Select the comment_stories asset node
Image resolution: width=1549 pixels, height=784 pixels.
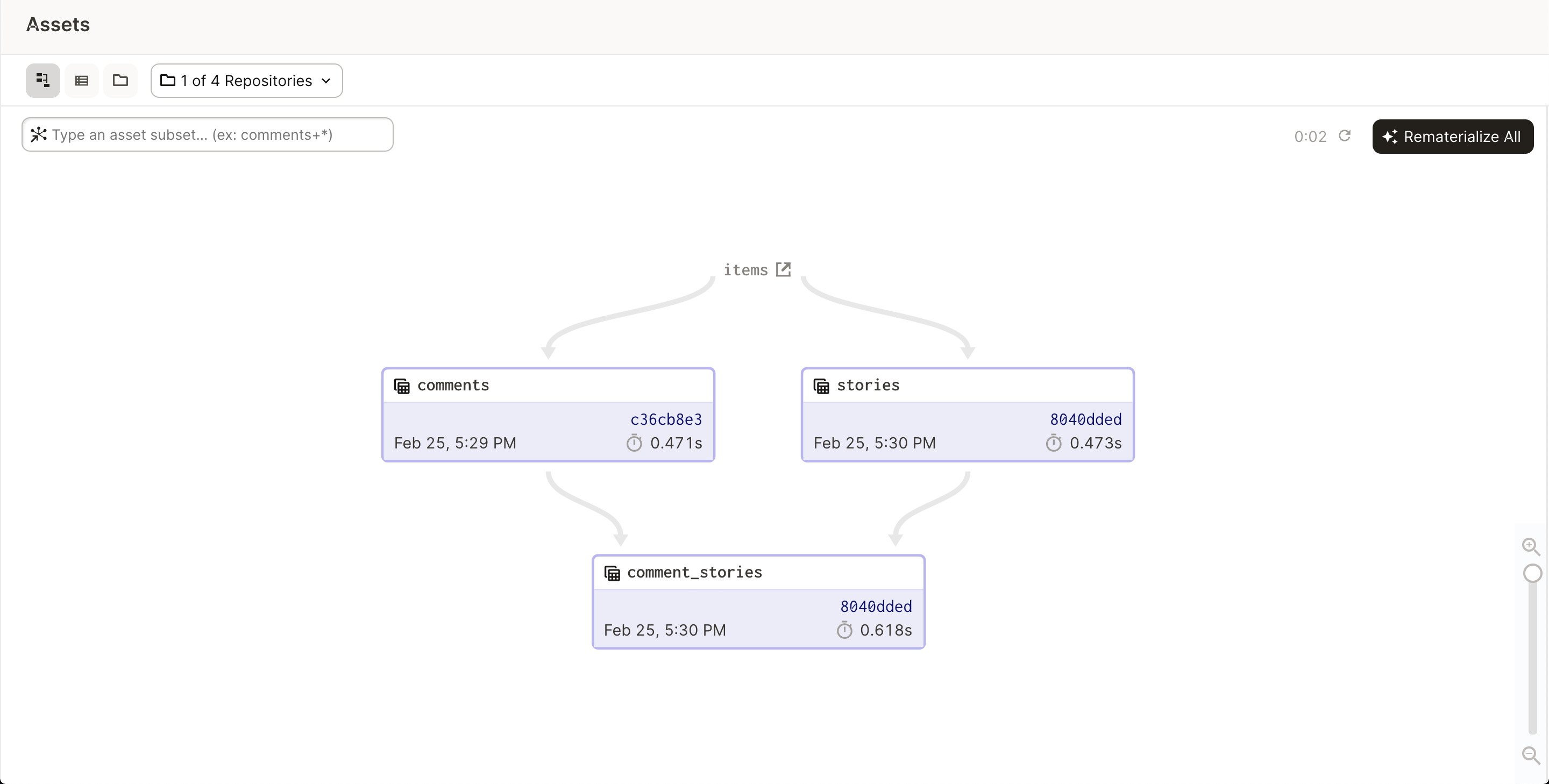(759, 602)
